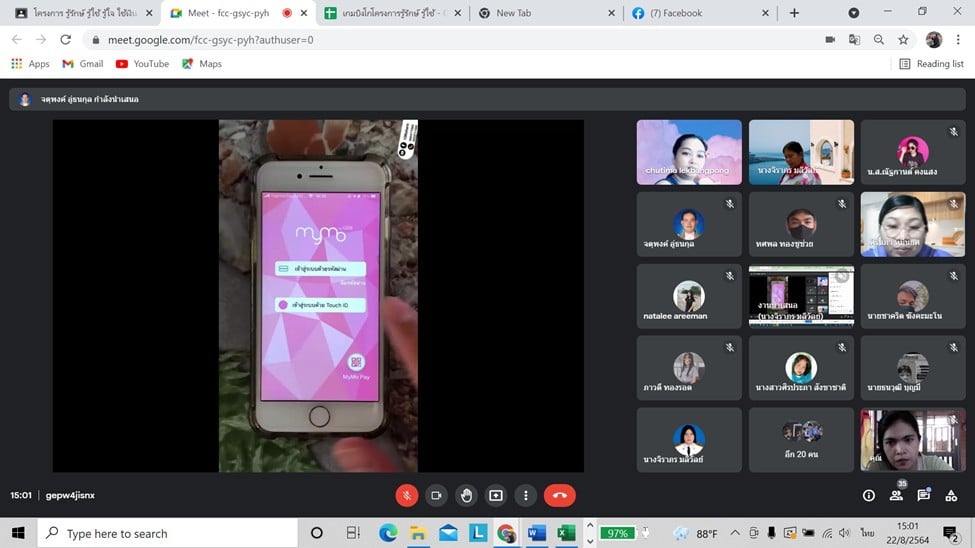Open File Explorer from taskbar
This screenshot has width=975, height=548.
click(418, 533)
